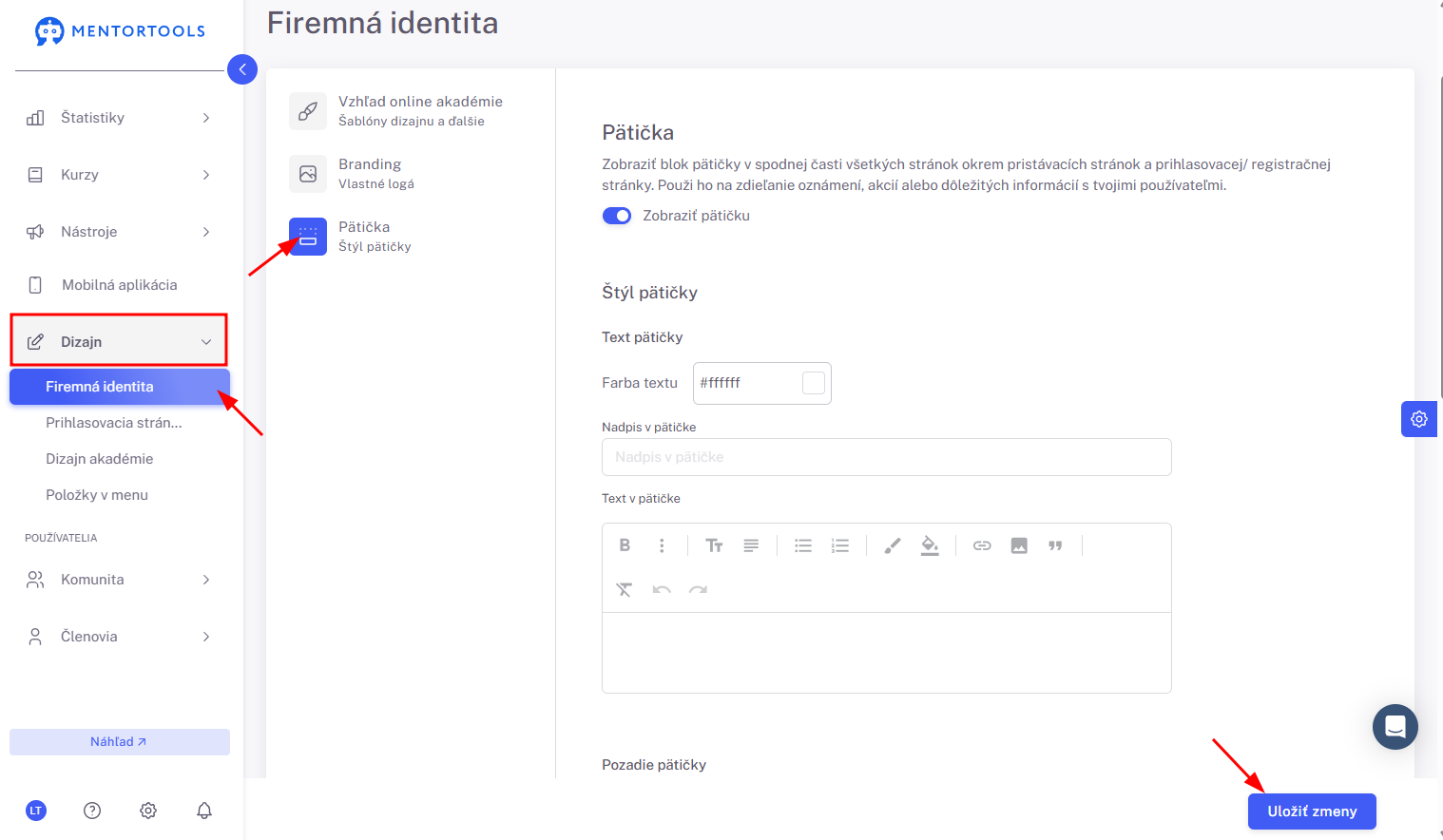This screenshot has height=840, width=1443.
Task: Open the help question mark icon
Action: pyautogui.click(x=92, y=811)
